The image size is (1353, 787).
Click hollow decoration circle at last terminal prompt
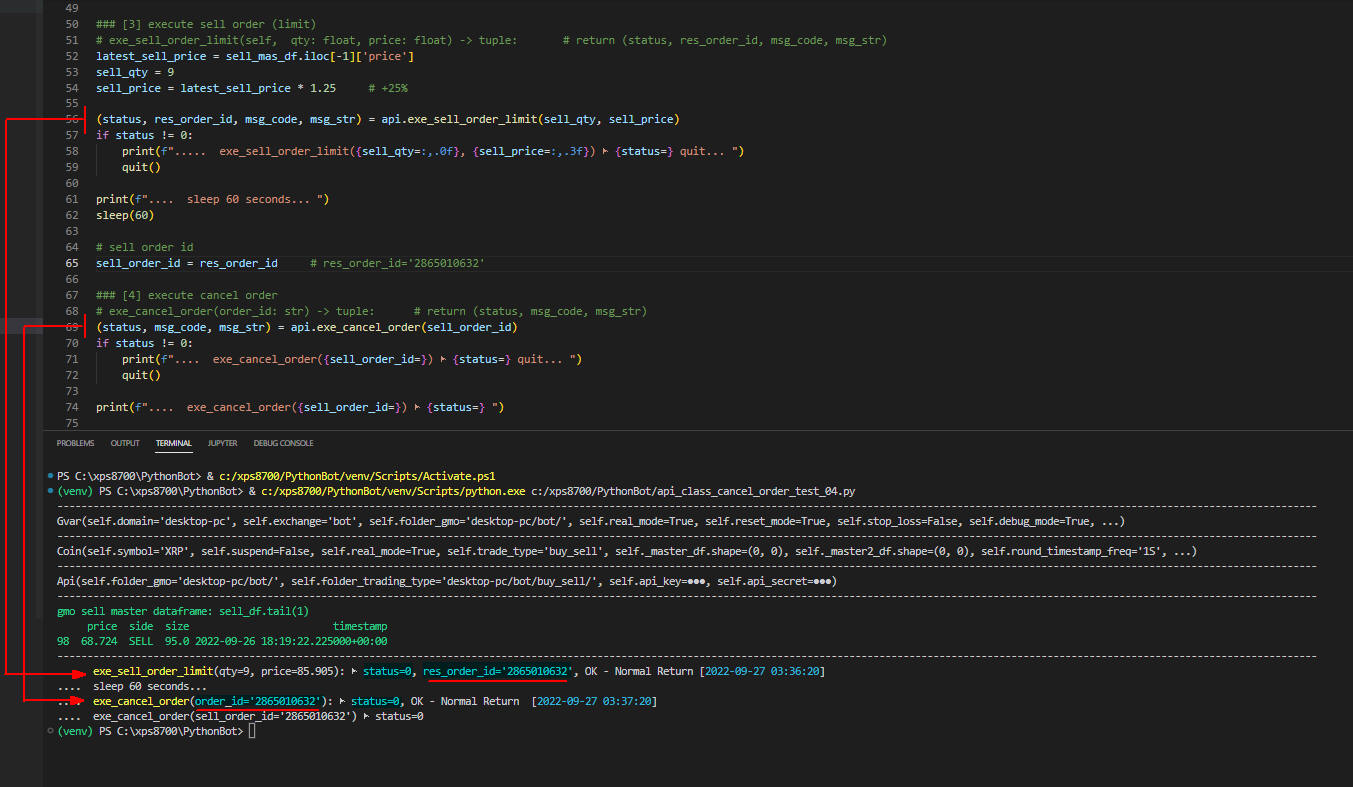pyautogui.click(x=51, y=732)
